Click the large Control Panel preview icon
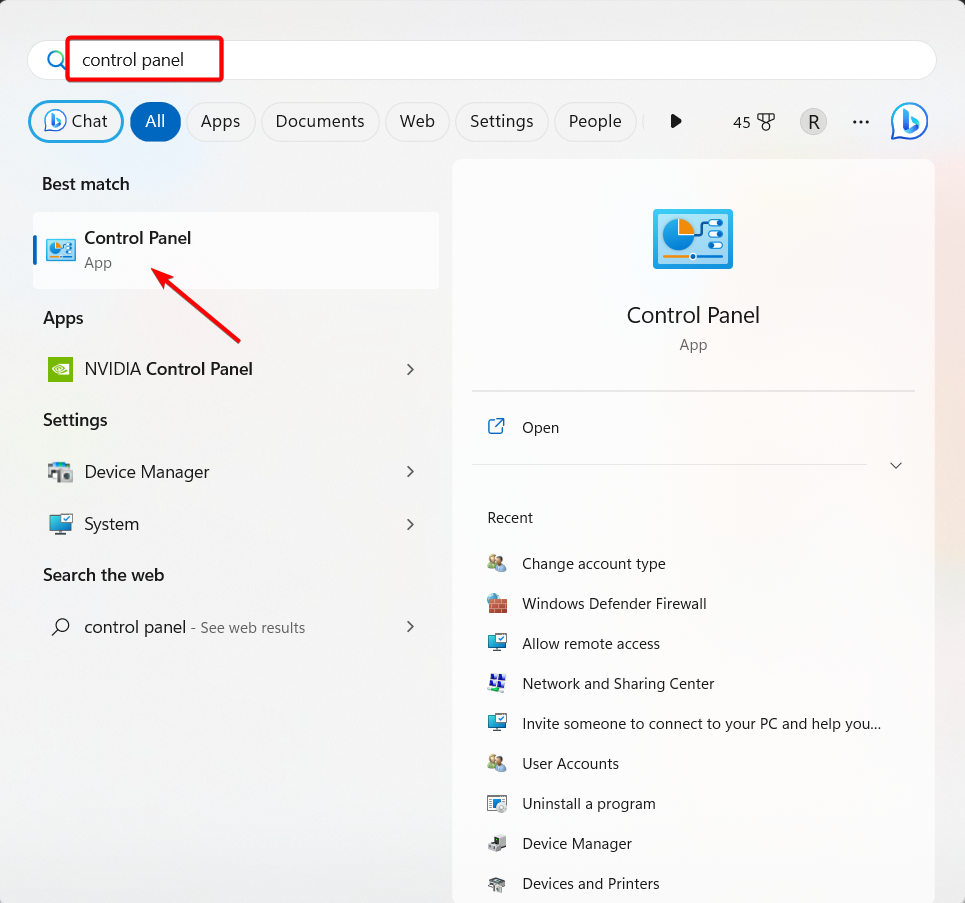965x903 pixels. pyautogui.click(x=692, y=239)
